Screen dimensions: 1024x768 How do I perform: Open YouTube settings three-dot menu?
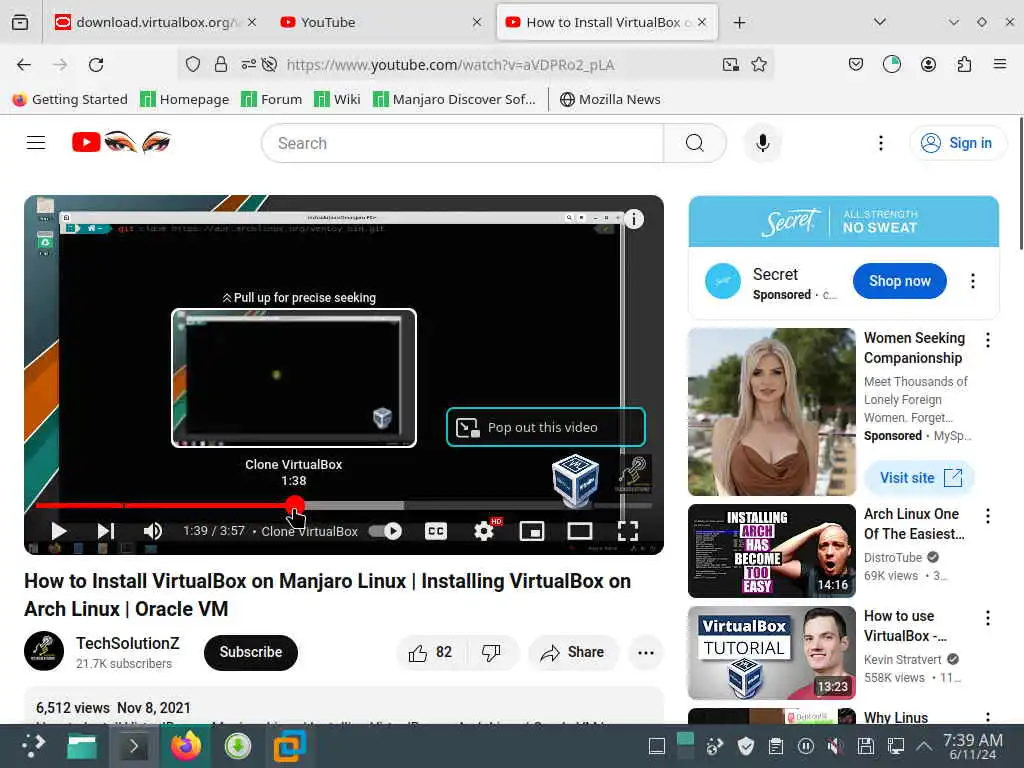881,143
